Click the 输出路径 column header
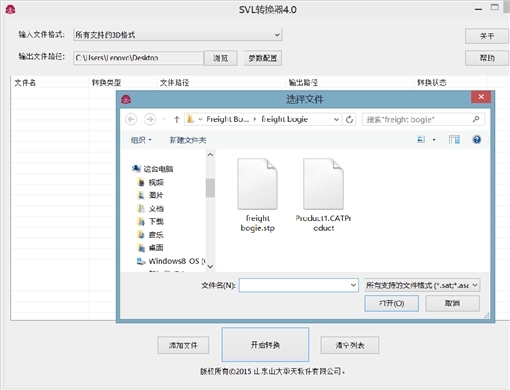 click(350, 82)
